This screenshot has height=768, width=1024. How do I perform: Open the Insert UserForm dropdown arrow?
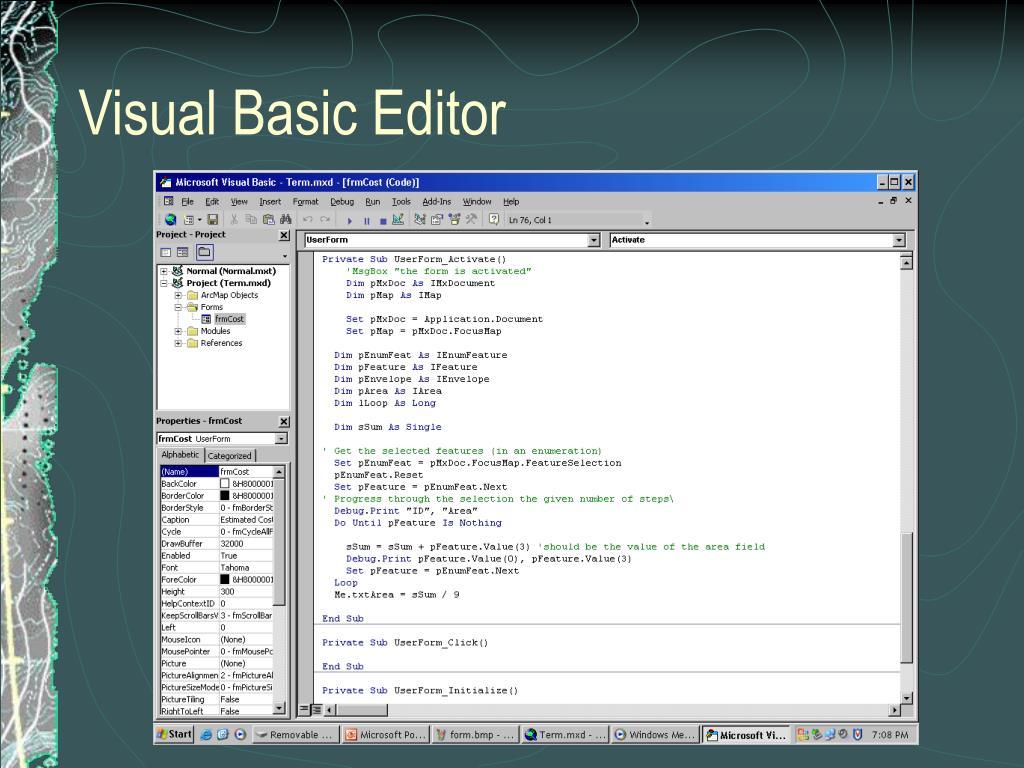click(x=199, y=220)
